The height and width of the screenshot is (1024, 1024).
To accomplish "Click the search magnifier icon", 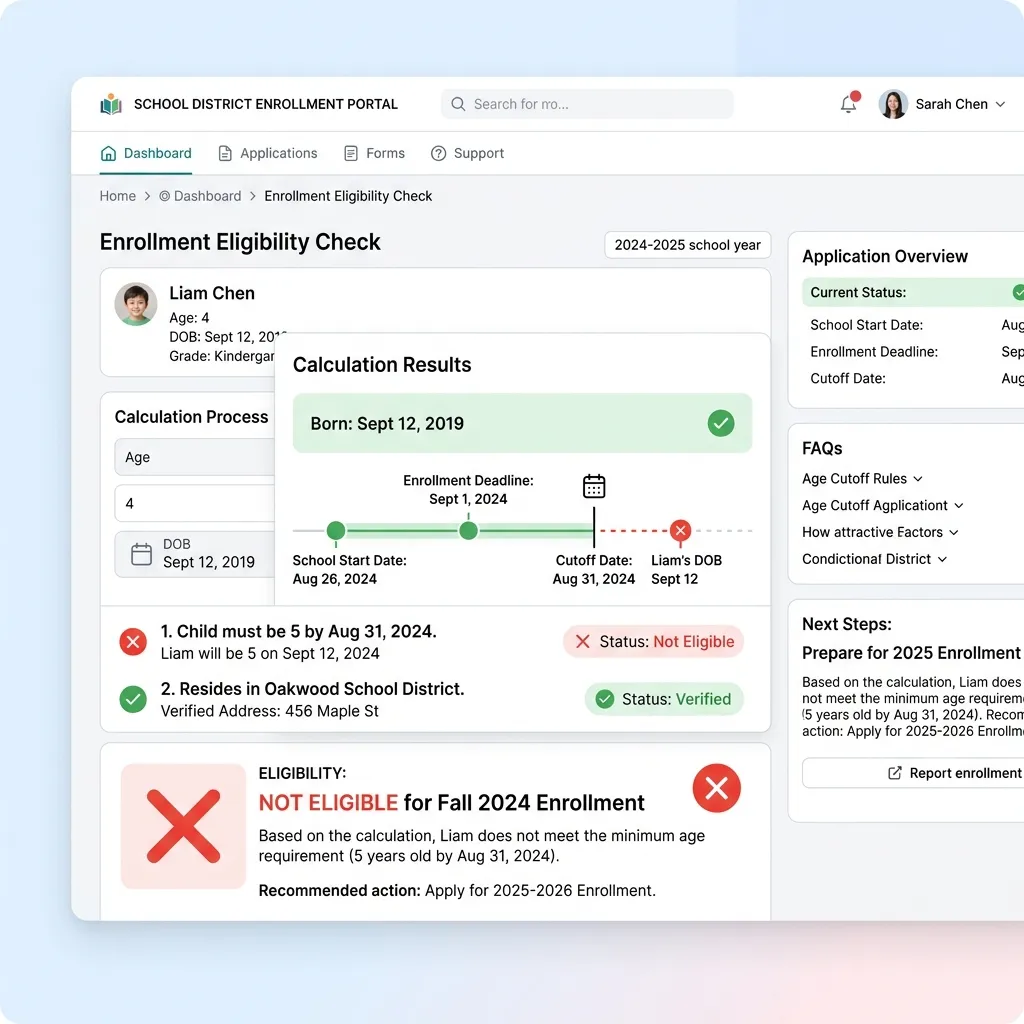I will pyautogui.click(x=458, y=104).
